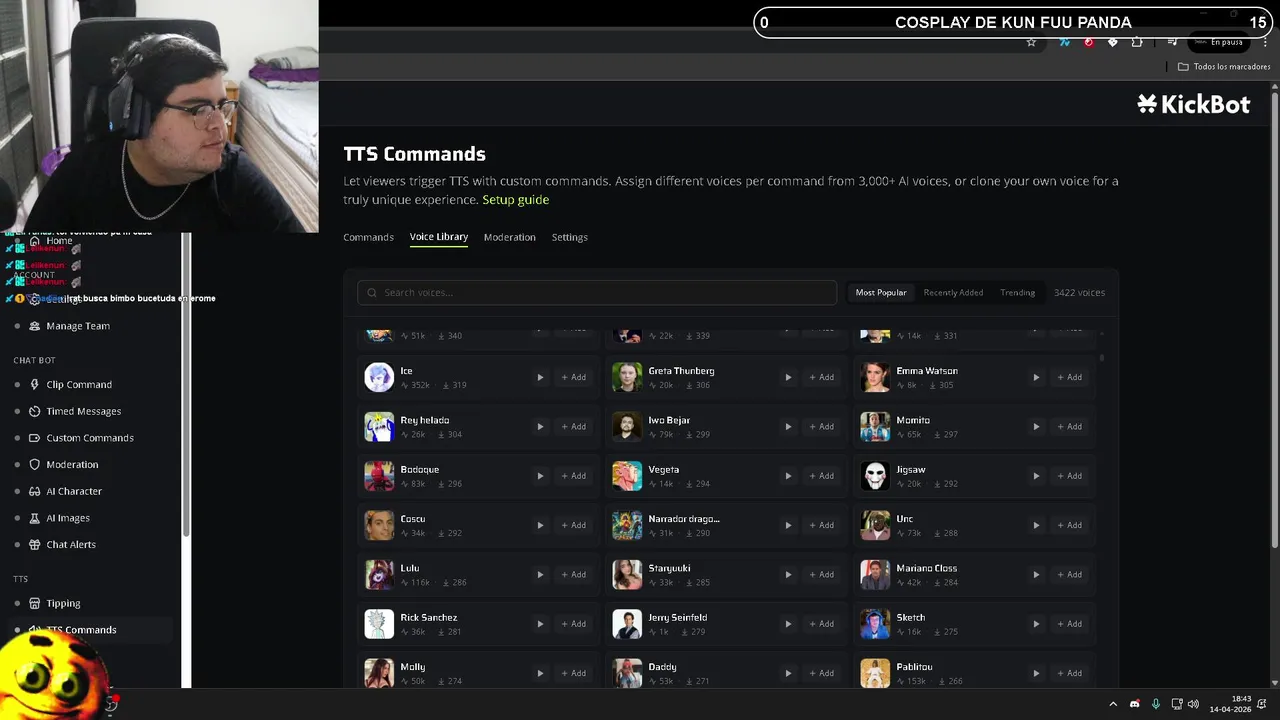1280x720 pixels.
Task: Add the Mariano Closs voice
Action: coord(1070,574)
